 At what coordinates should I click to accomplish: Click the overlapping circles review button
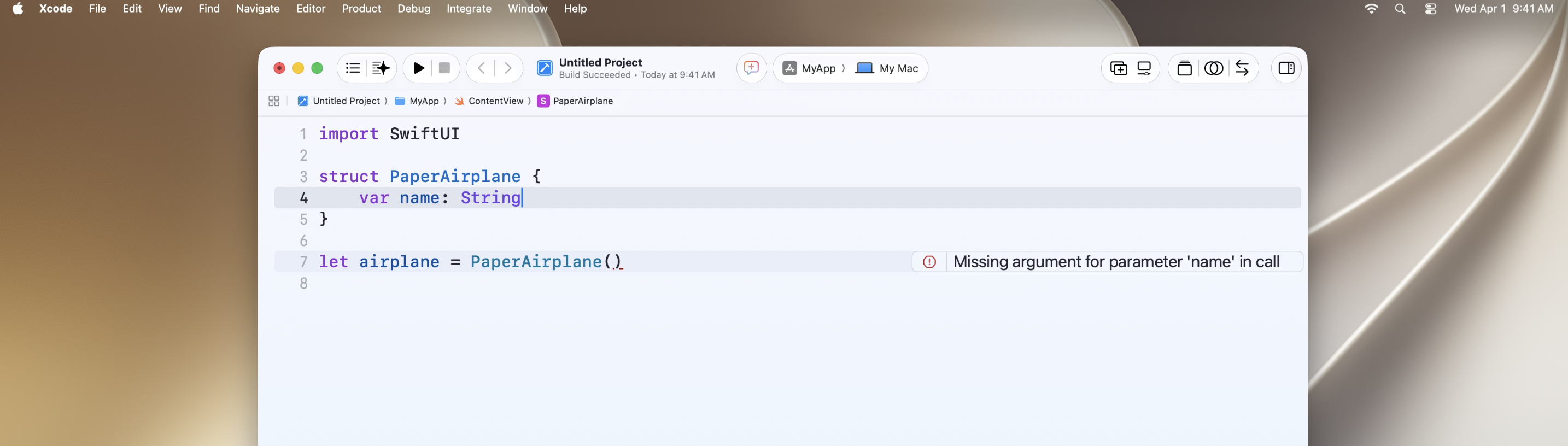click(1214, 68)
